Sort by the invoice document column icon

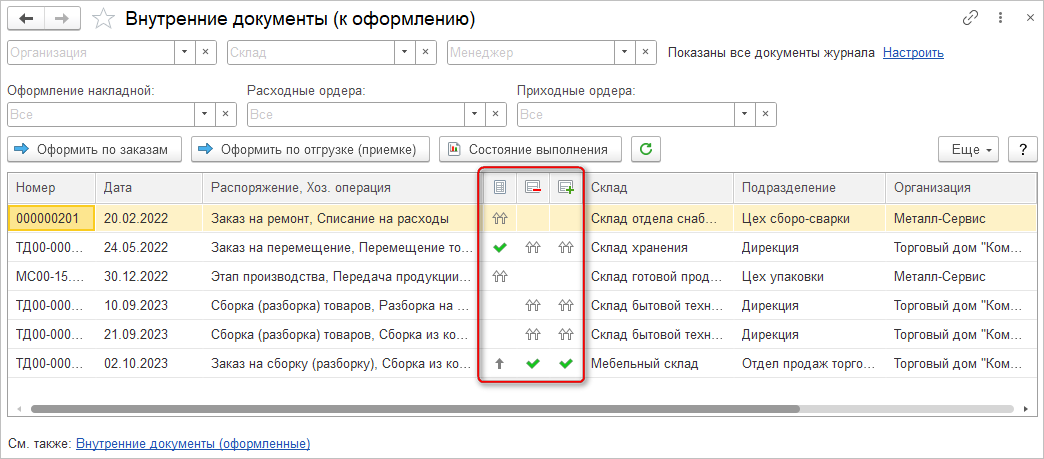(499, 188)
